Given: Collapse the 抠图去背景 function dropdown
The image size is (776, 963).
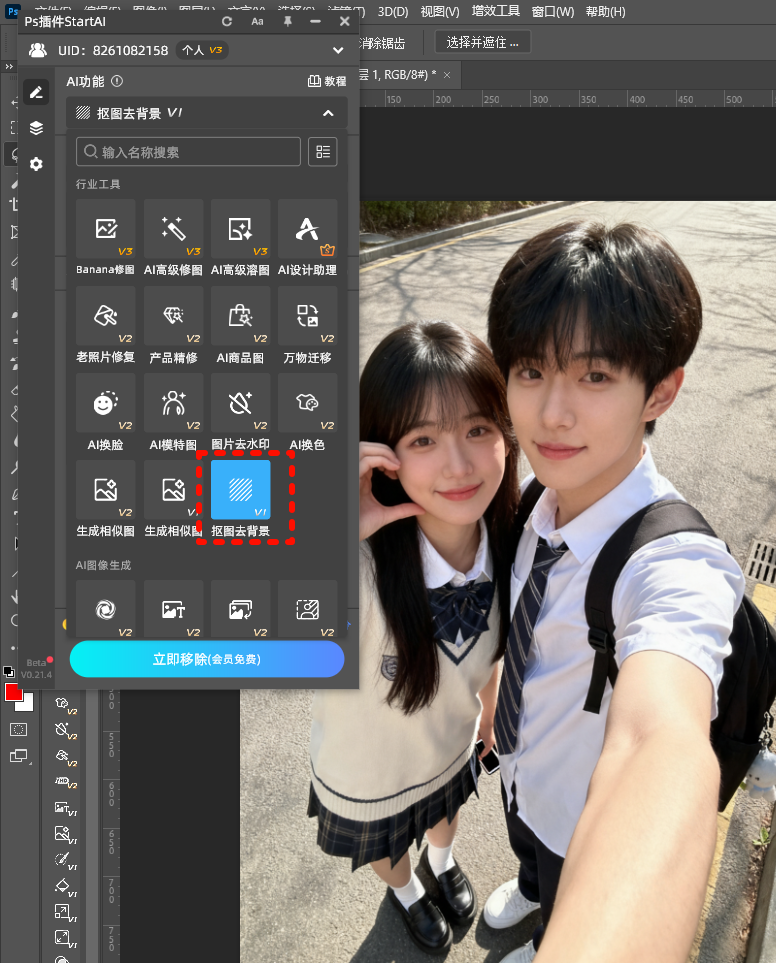Looking at the screenshot, I should click(328, 114).
